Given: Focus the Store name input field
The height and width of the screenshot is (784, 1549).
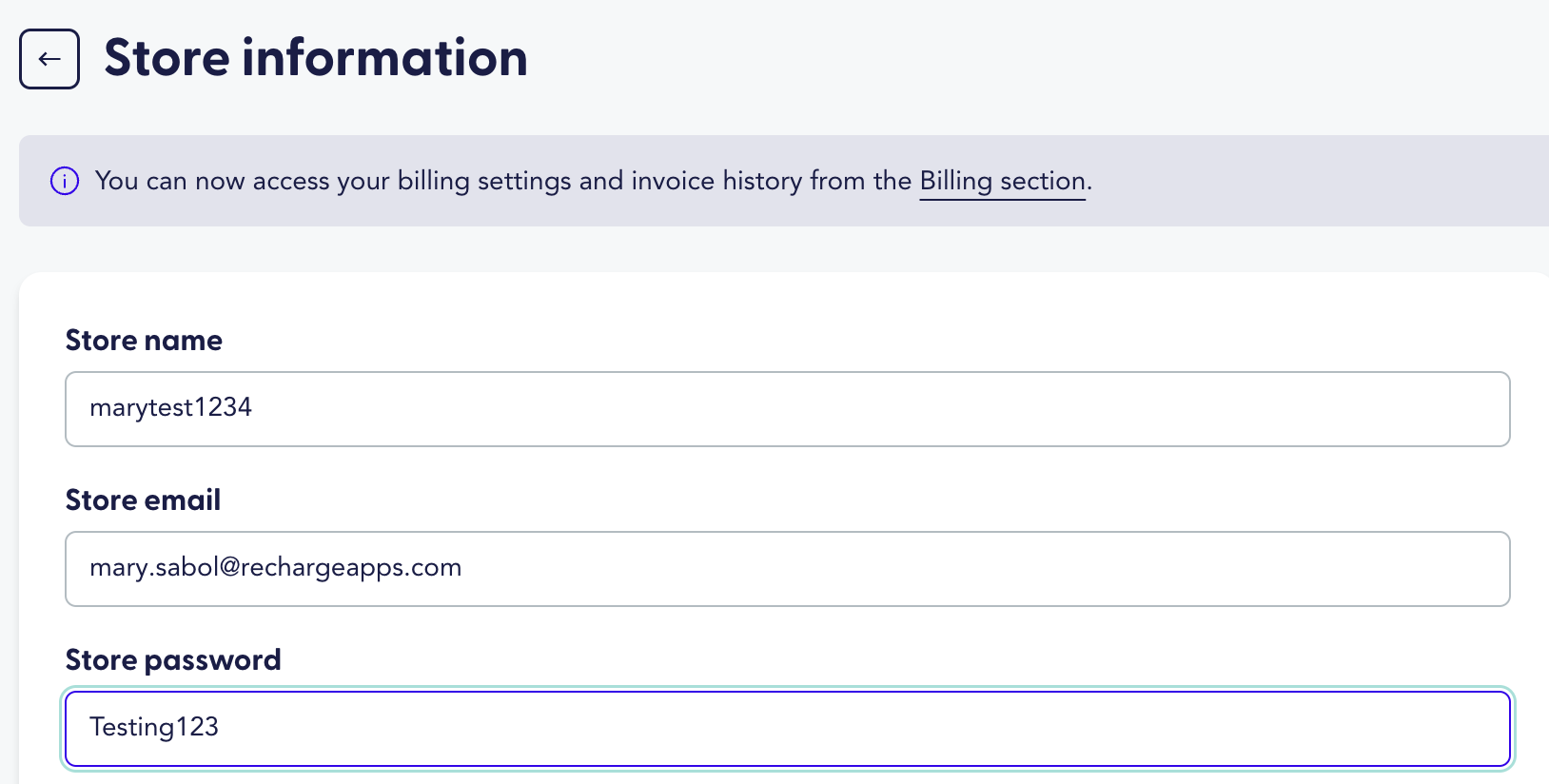Looking at the screenshot, I should [x=788, y=409].
